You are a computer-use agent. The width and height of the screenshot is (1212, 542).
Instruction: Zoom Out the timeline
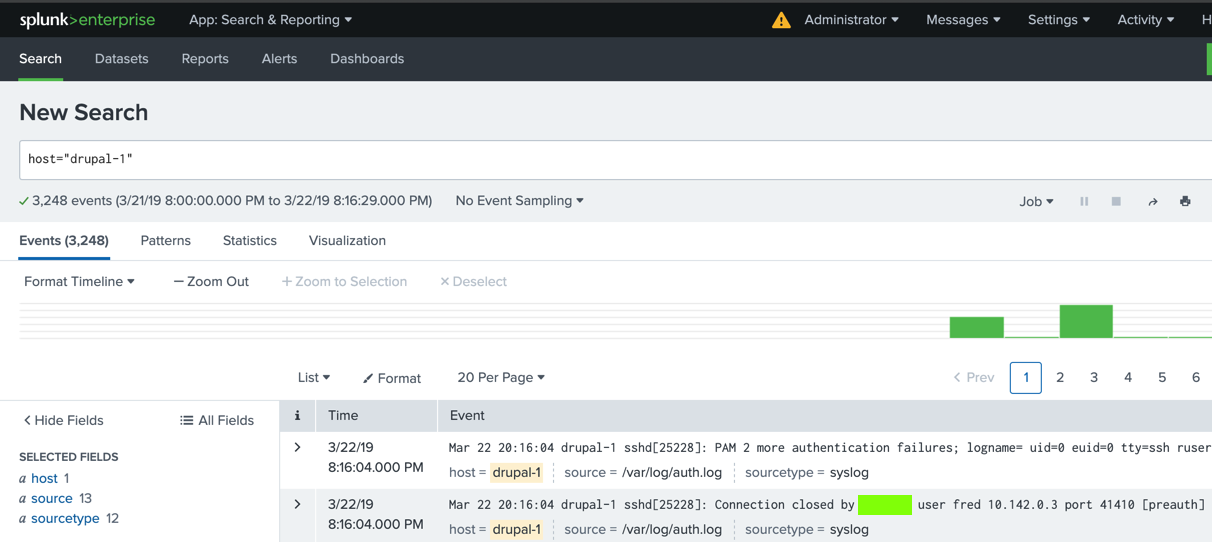(211, 282)
